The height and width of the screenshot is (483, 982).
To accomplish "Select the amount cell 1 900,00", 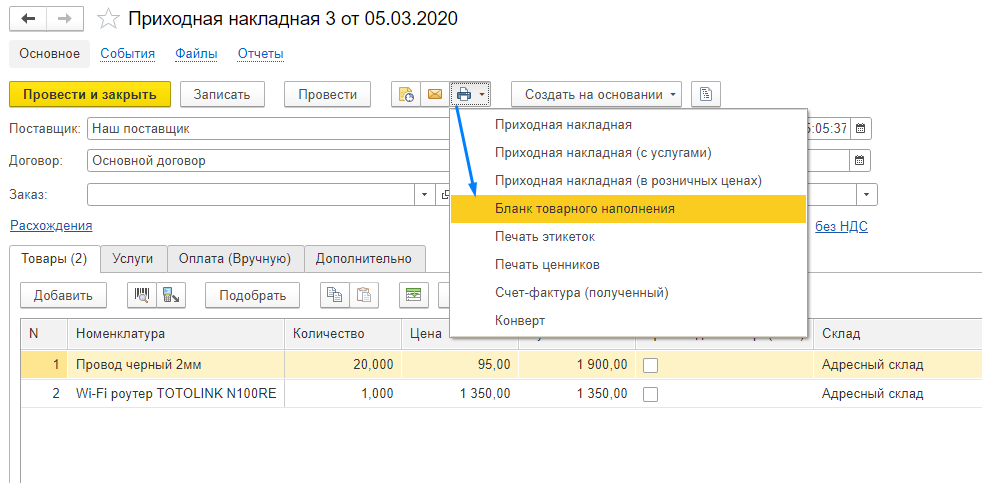I will tap(577, 365).
